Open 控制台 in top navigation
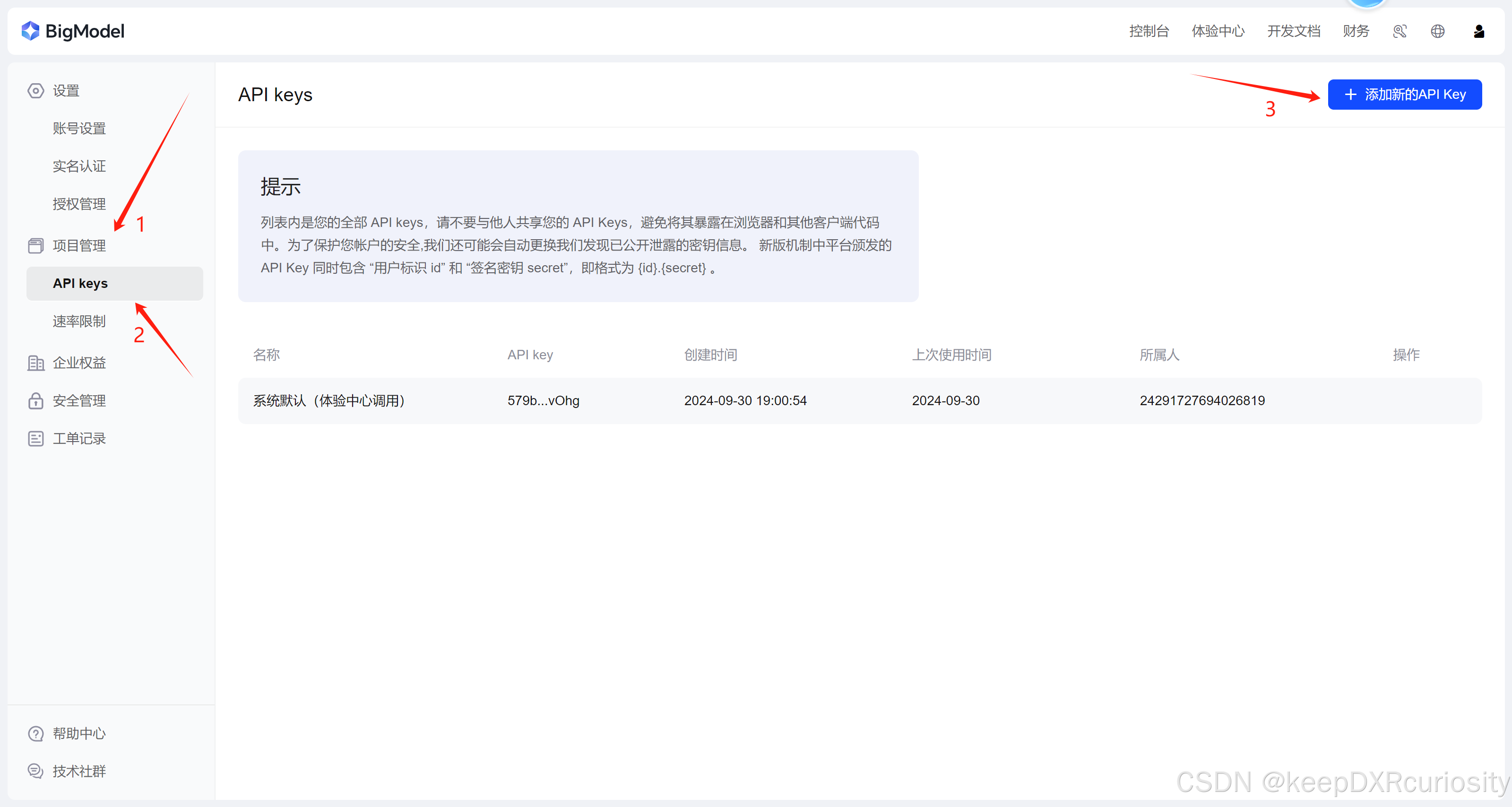Viewport: 1512px width, 807px height. pyautogui.click(x=1149, y=31)
